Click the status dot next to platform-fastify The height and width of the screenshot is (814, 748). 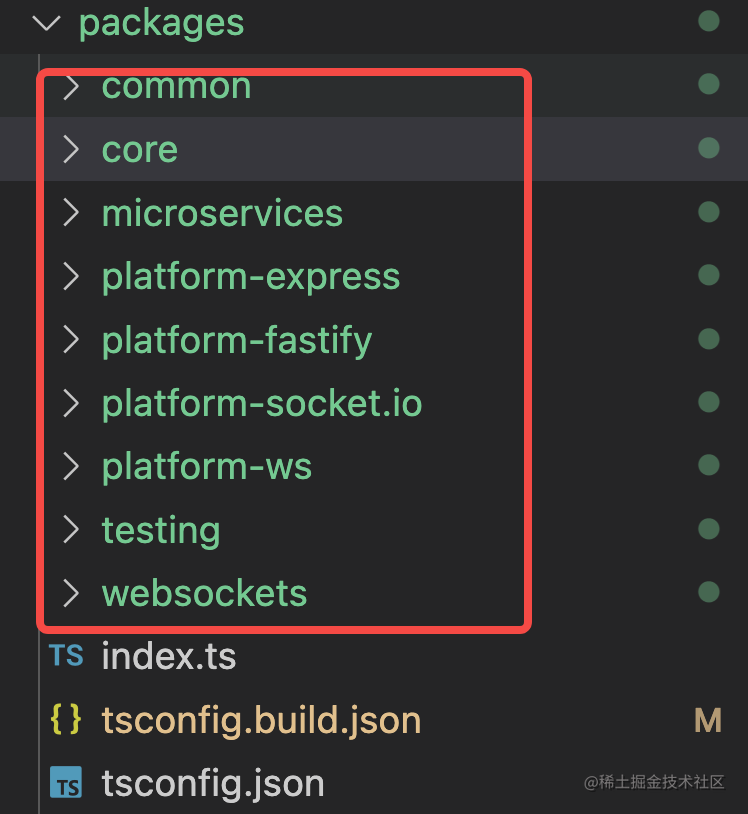[x=709, y=340]
